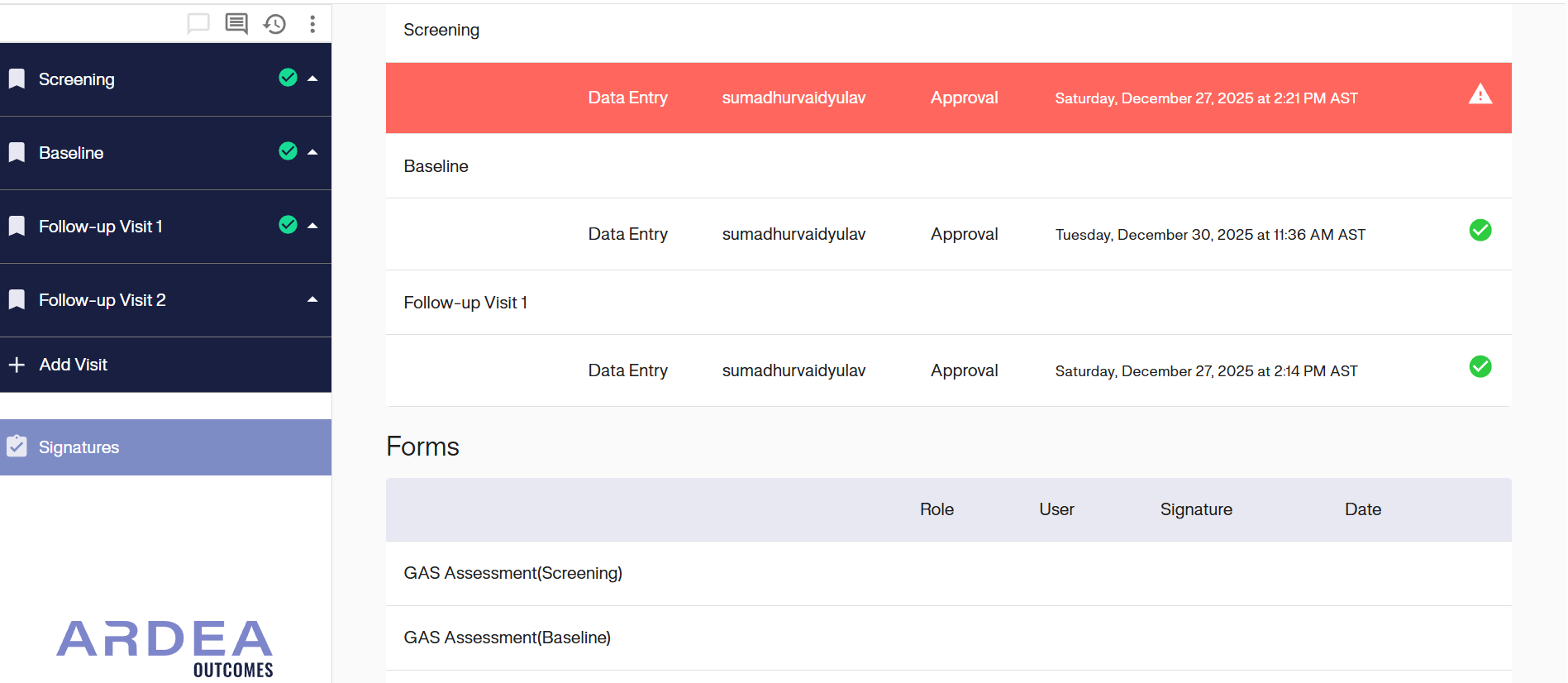Click the Date column header
1568x683 pixels.
pyautogui.click(x=1363, y=509)
